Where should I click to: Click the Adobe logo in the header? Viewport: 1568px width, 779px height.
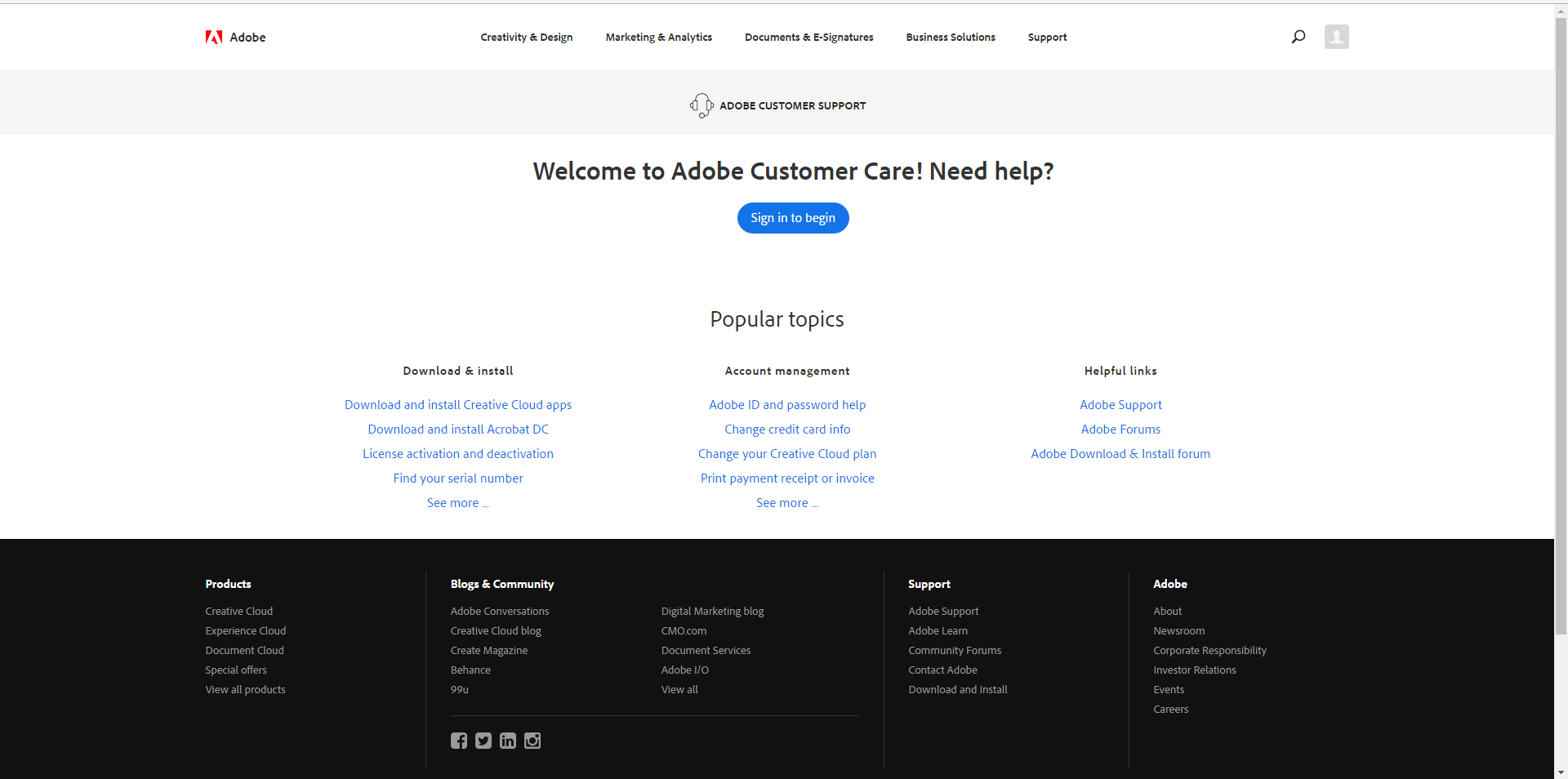235,37
